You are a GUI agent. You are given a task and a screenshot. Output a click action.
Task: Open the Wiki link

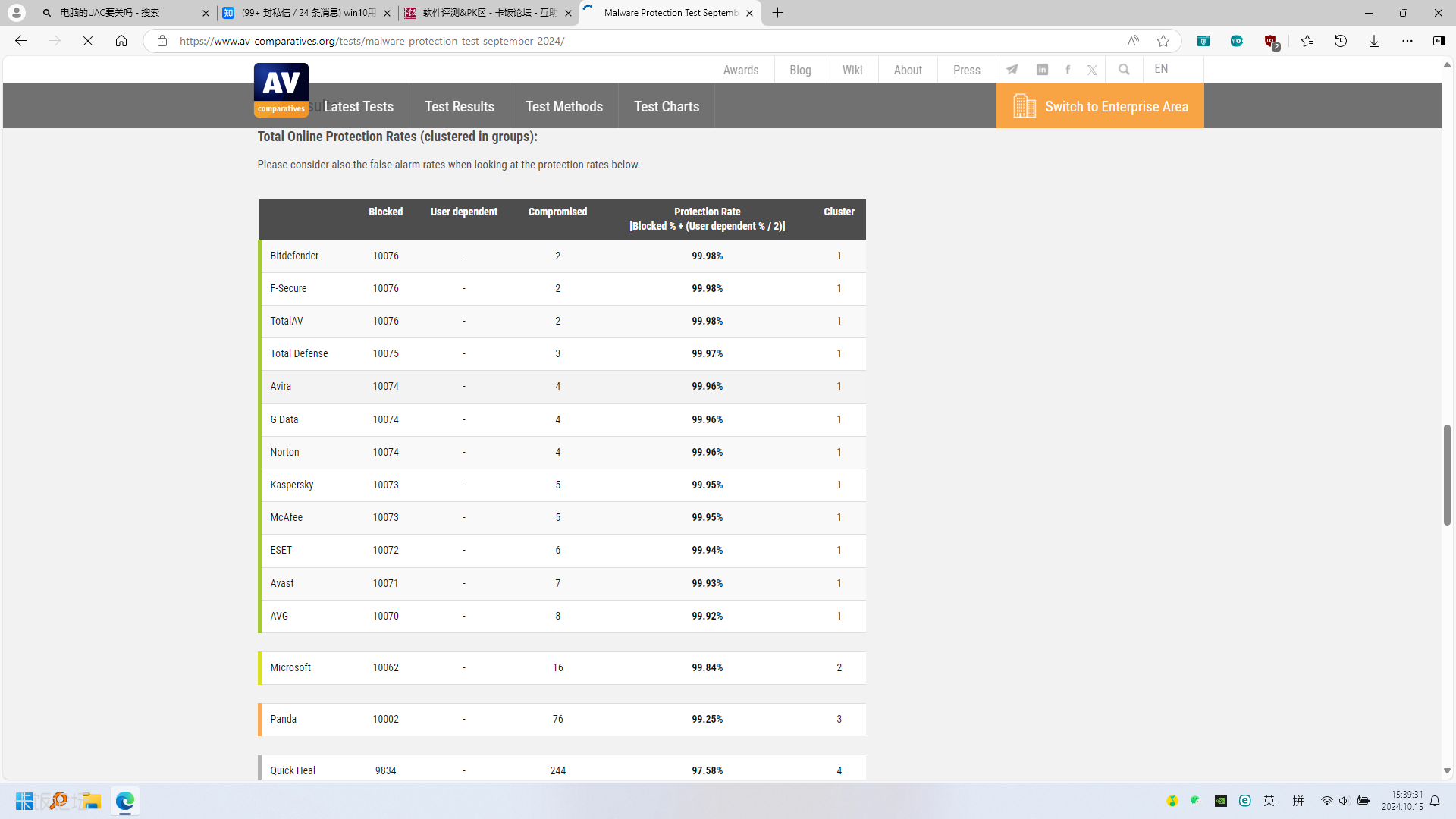point(852,70)
